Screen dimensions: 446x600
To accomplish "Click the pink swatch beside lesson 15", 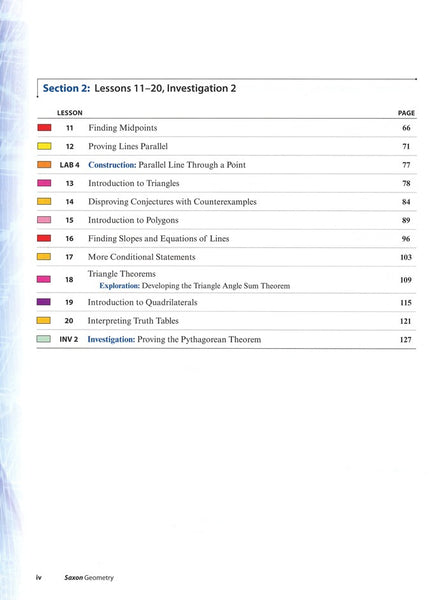I will [x=44, y=220].
